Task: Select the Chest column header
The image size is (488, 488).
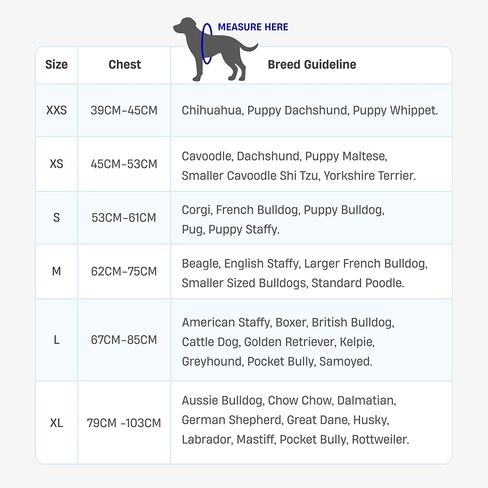Action: [x=125, y=64]
